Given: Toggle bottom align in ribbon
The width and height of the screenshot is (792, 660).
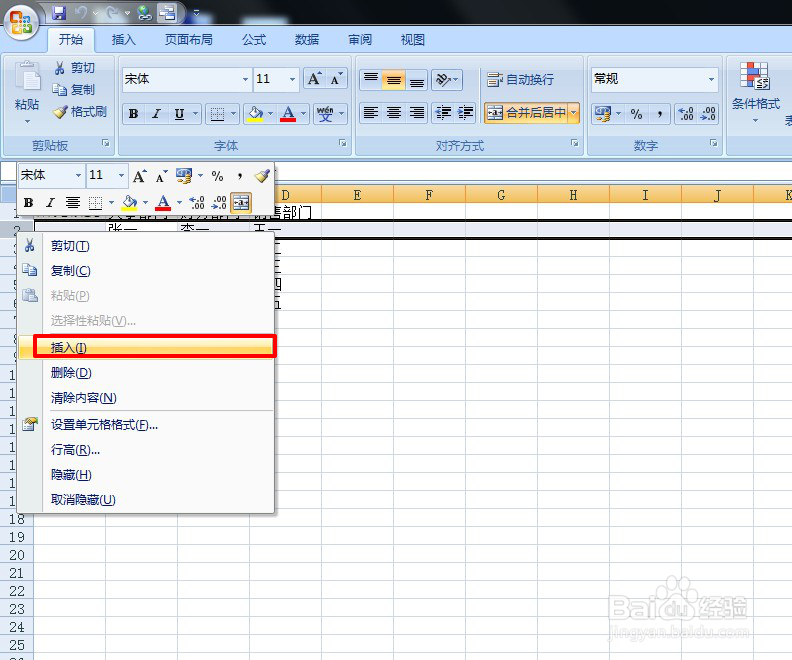Looking at the screenshot, I should [417, 79].
